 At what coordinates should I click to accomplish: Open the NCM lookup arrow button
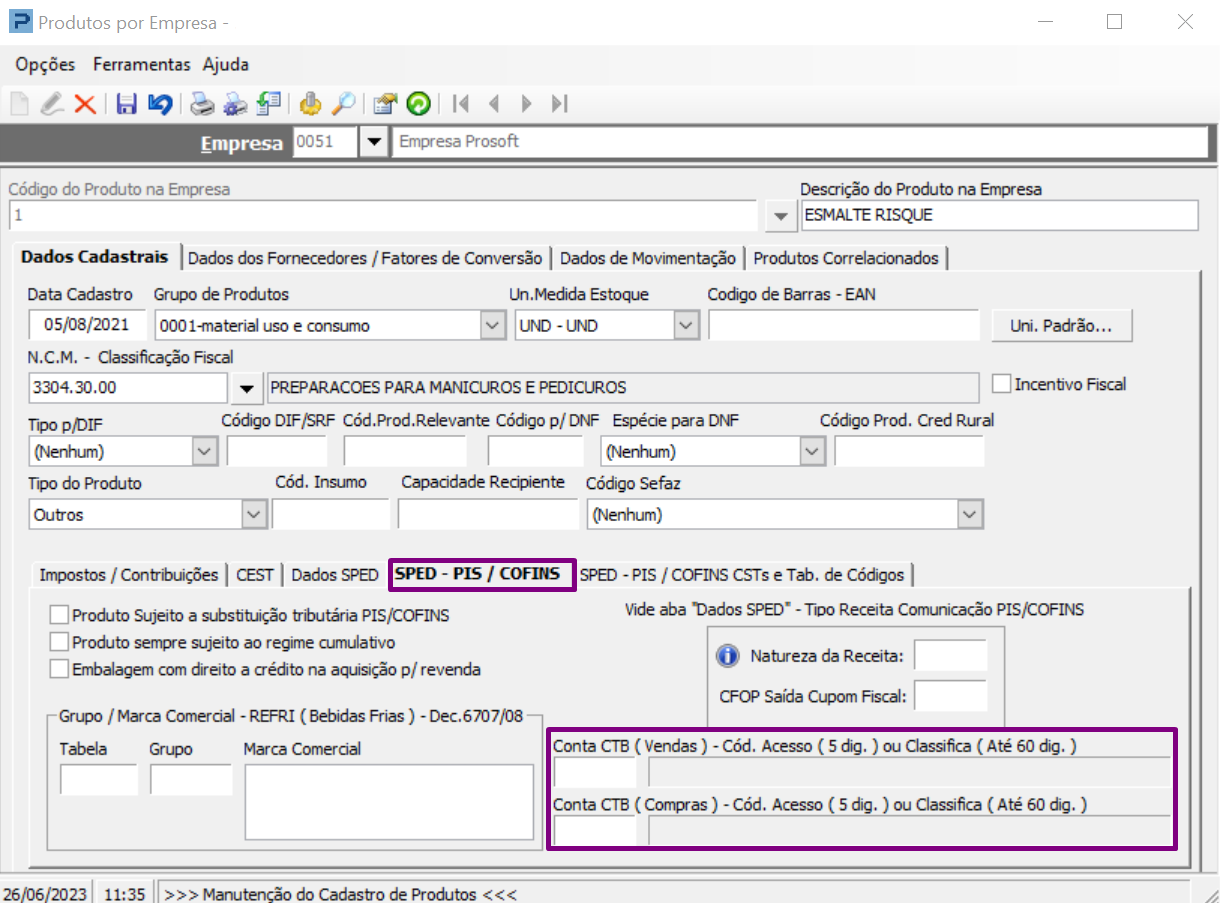(x=245, y=388)
